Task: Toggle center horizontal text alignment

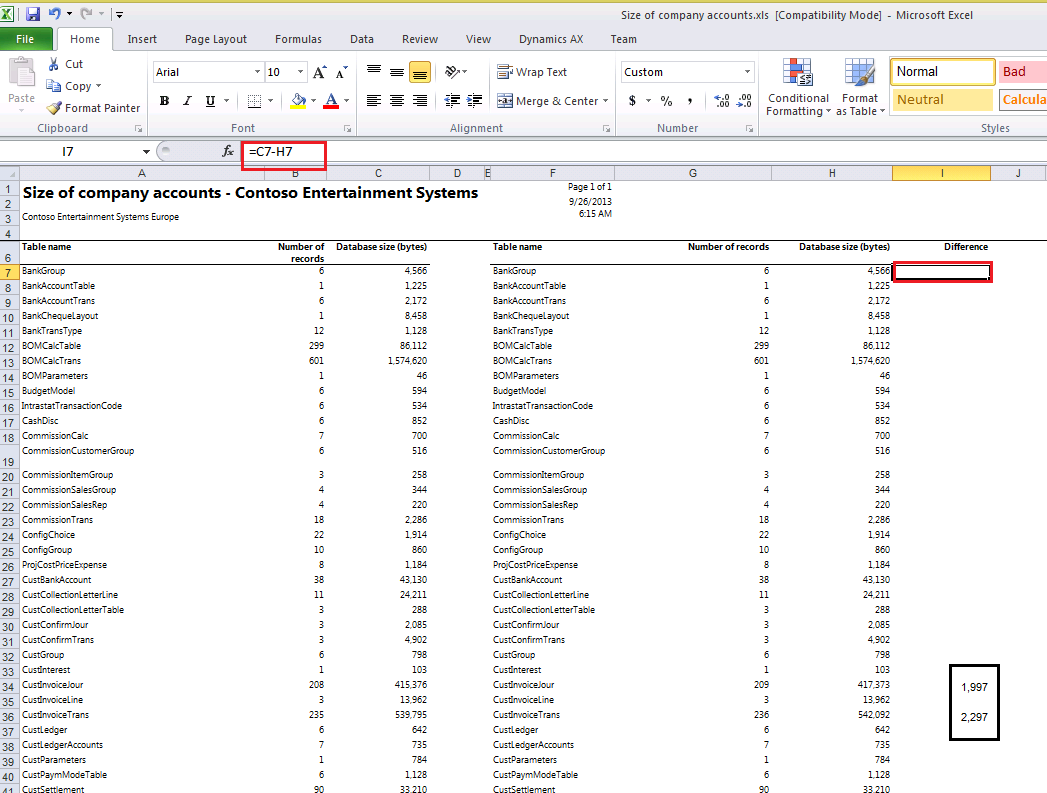Action: pyautogui.click(x=397, y=101)
